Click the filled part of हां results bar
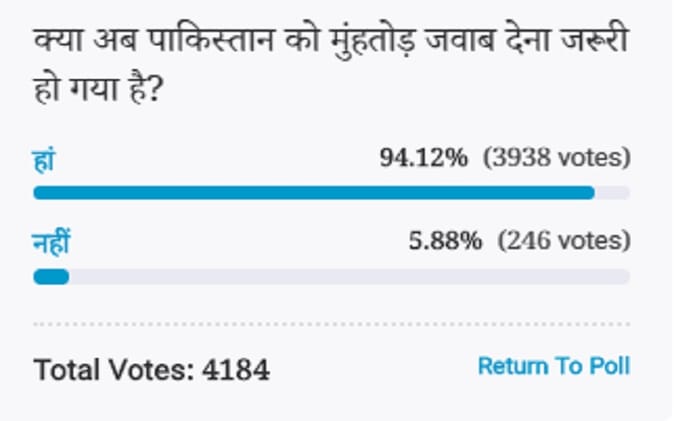 coord(313,193)
